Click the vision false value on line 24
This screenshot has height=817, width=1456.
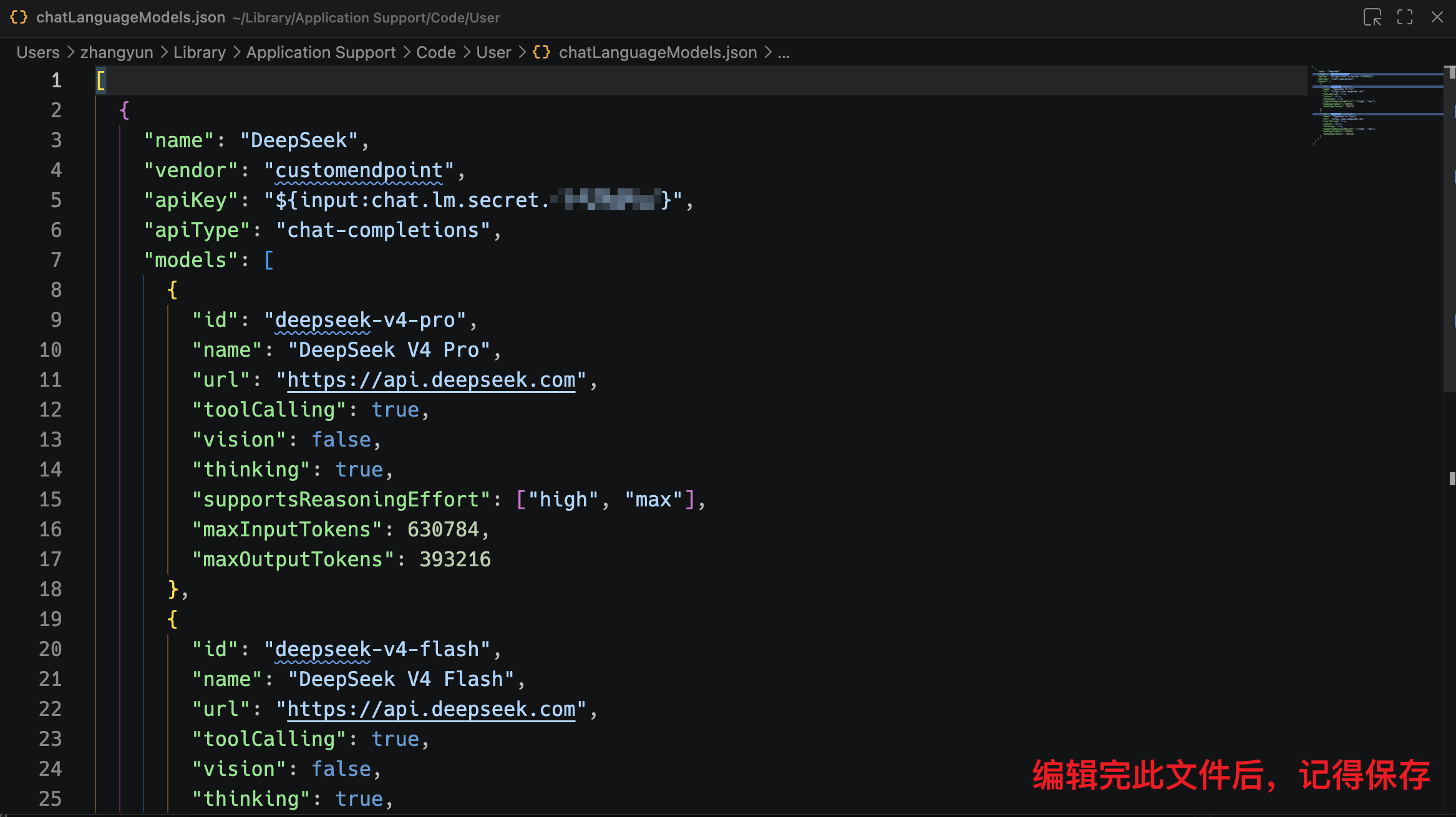[x=341, y=769]
